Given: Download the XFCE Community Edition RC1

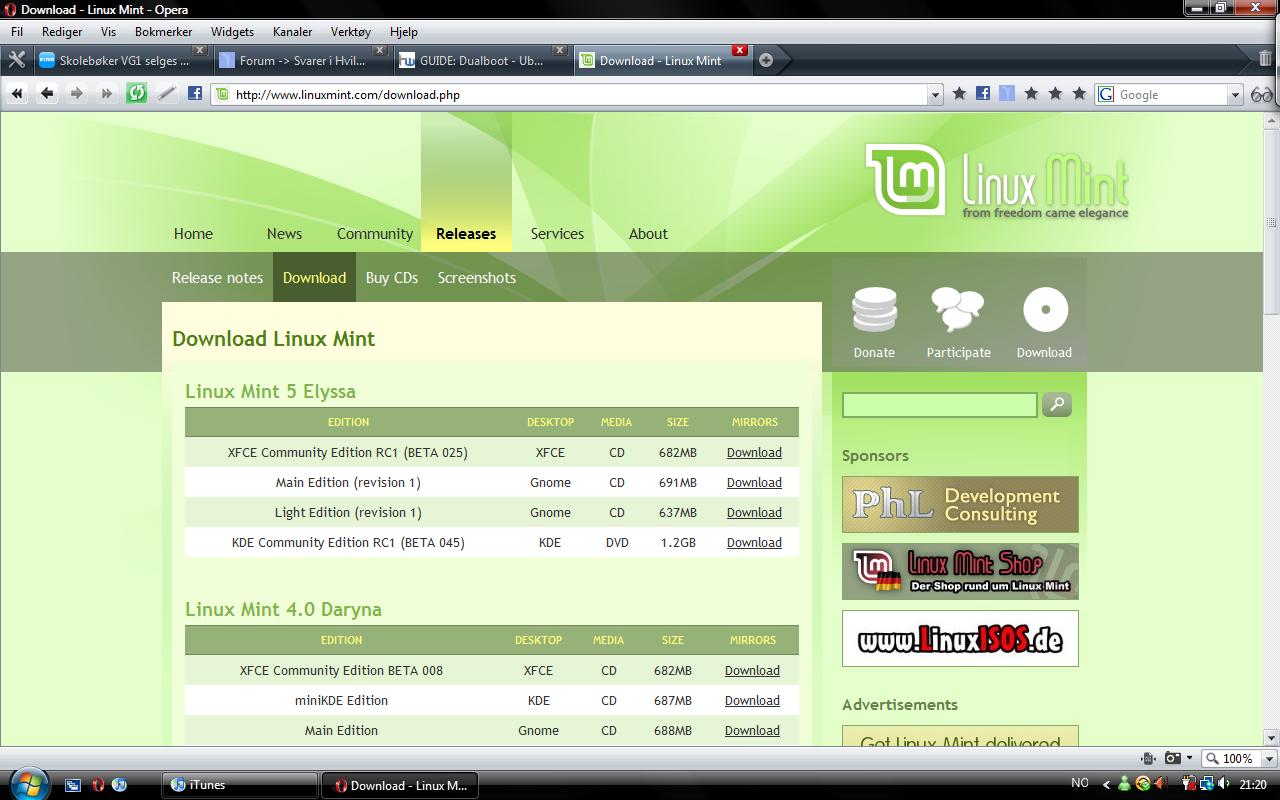Looking at the screenshot, I should (x=754, y=452).
